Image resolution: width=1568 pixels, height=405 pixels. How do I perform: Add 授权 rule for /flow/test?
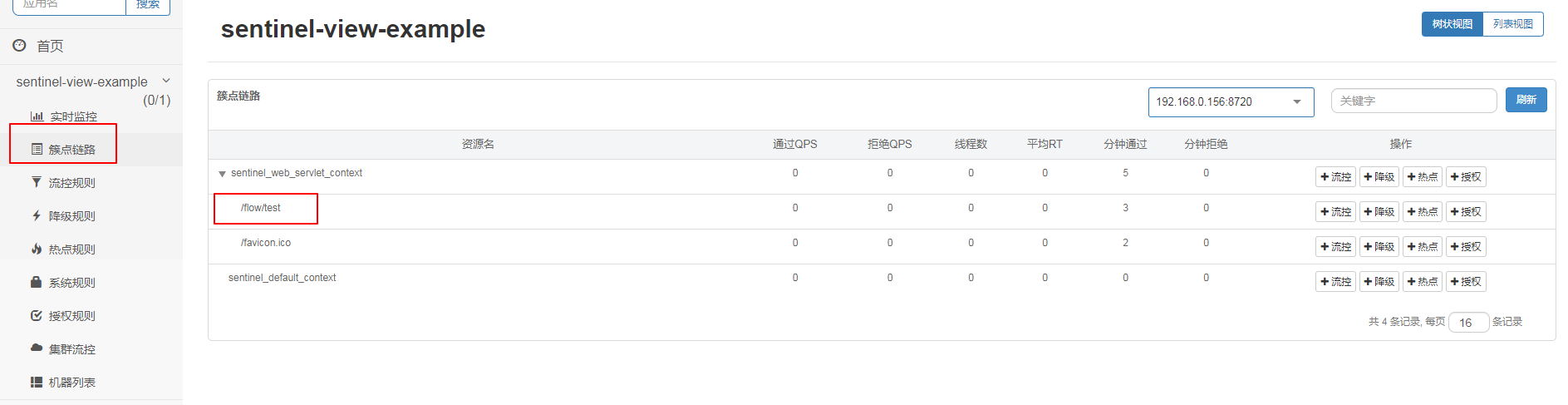[1465, 212]
